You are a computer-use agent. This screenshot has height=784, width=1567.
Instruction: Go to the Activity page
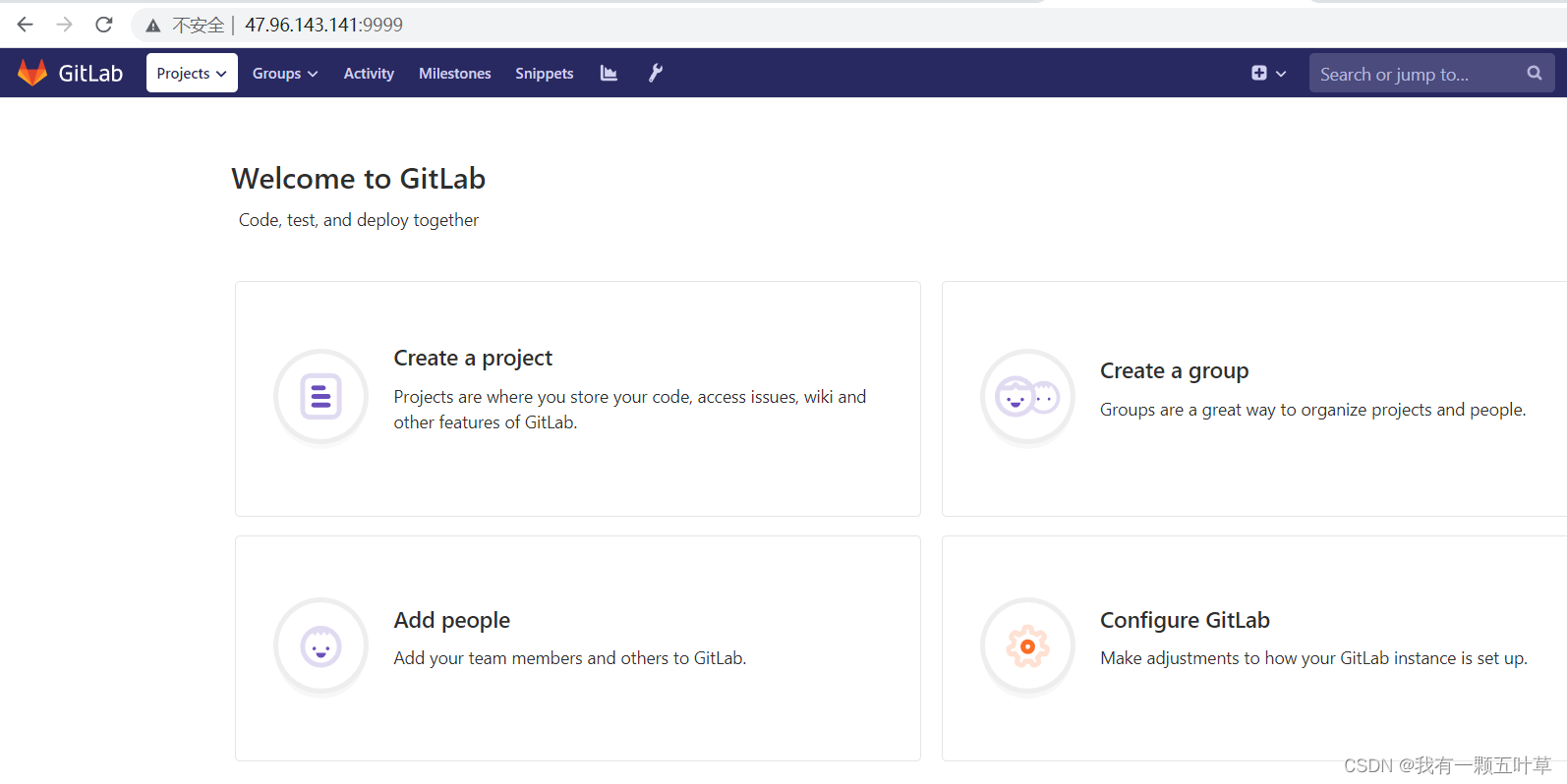coord(369,73)
